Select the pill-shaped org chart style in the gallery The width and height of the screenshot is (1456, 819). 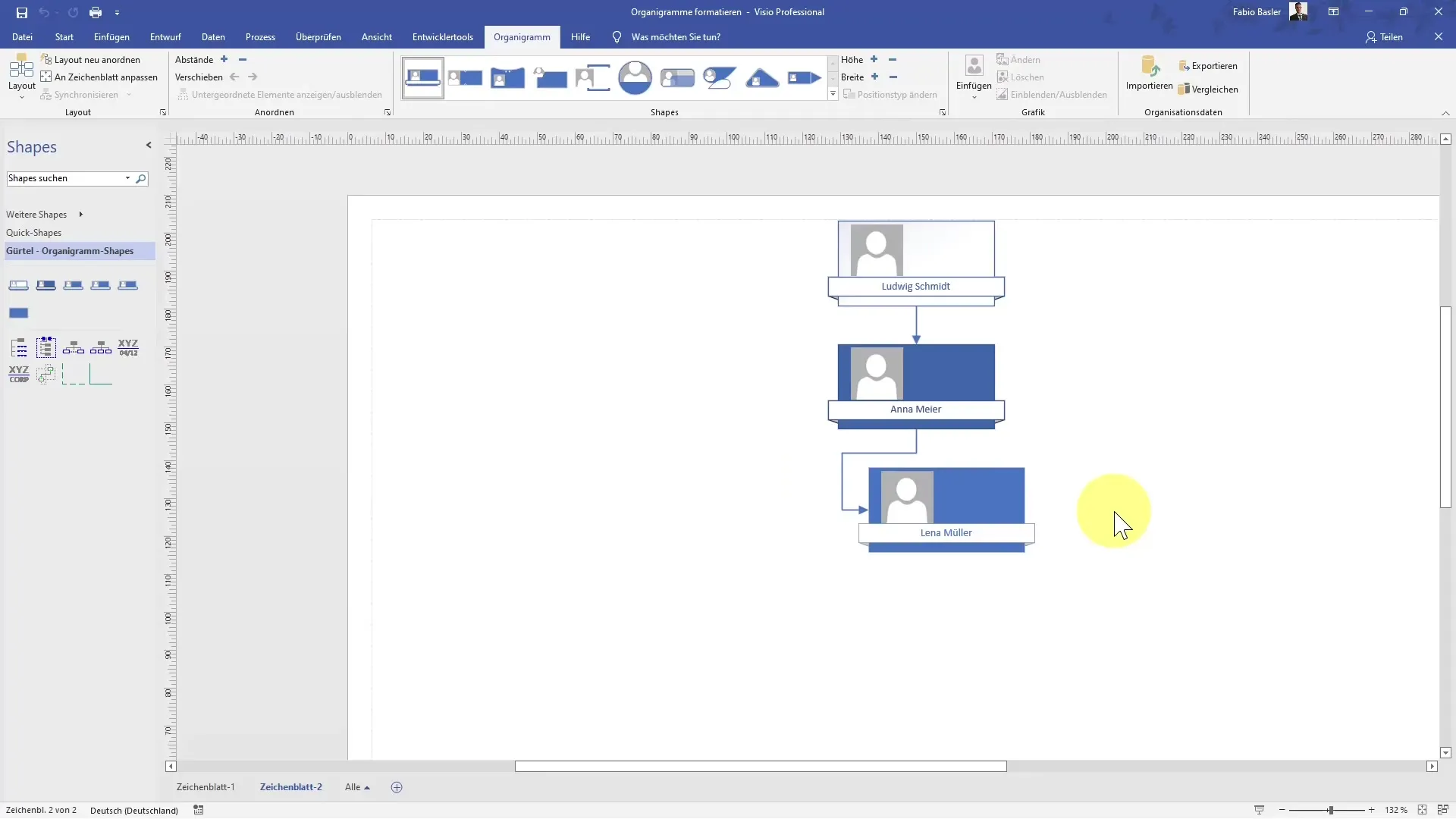click(677, 77)
